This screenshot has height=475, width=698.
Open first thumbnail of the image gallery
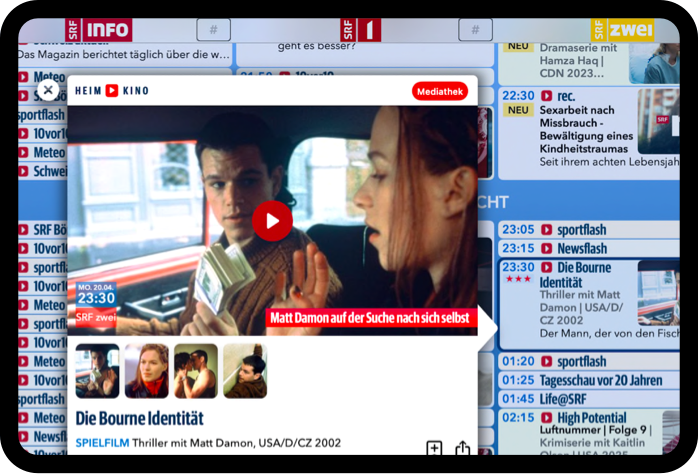point(97,371)
